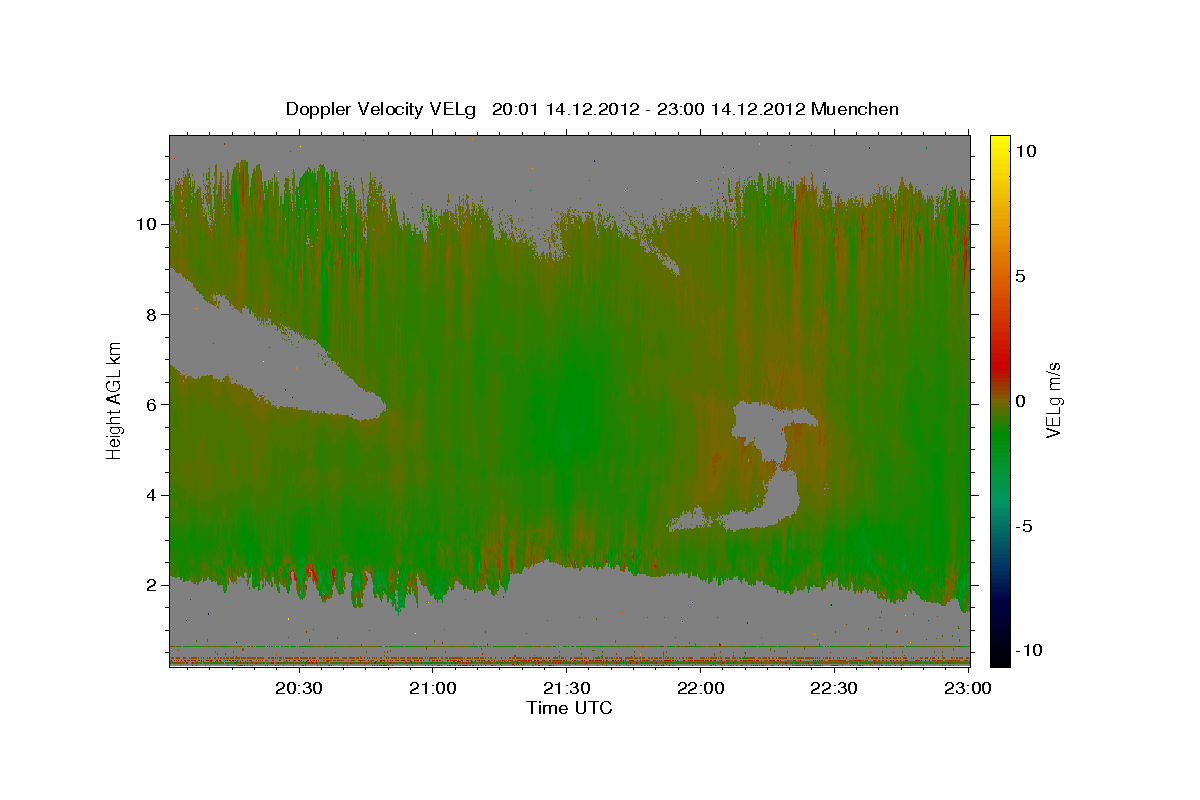Click the 22:30 time tick label
This screenshot has height=800, width=1200.
[x=835, y=688]
